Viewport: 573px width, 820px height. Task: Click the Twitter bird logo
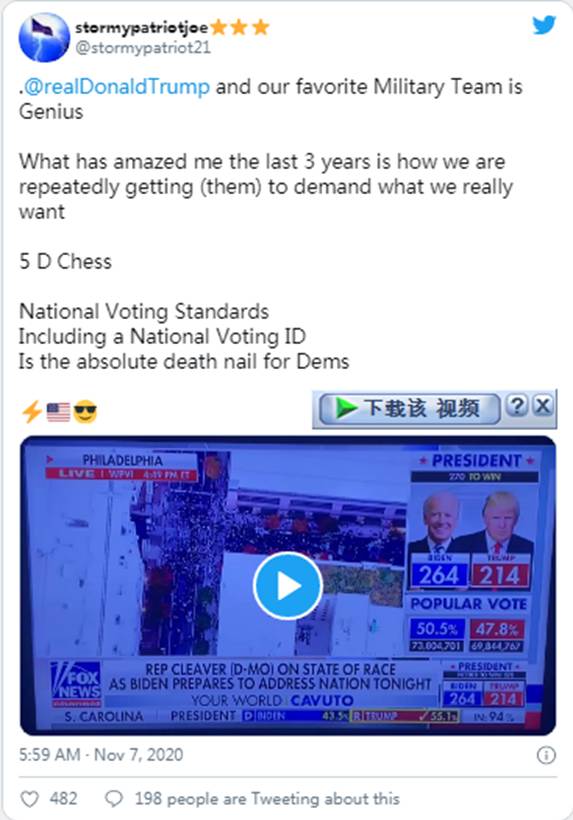(x=544, y=25)
